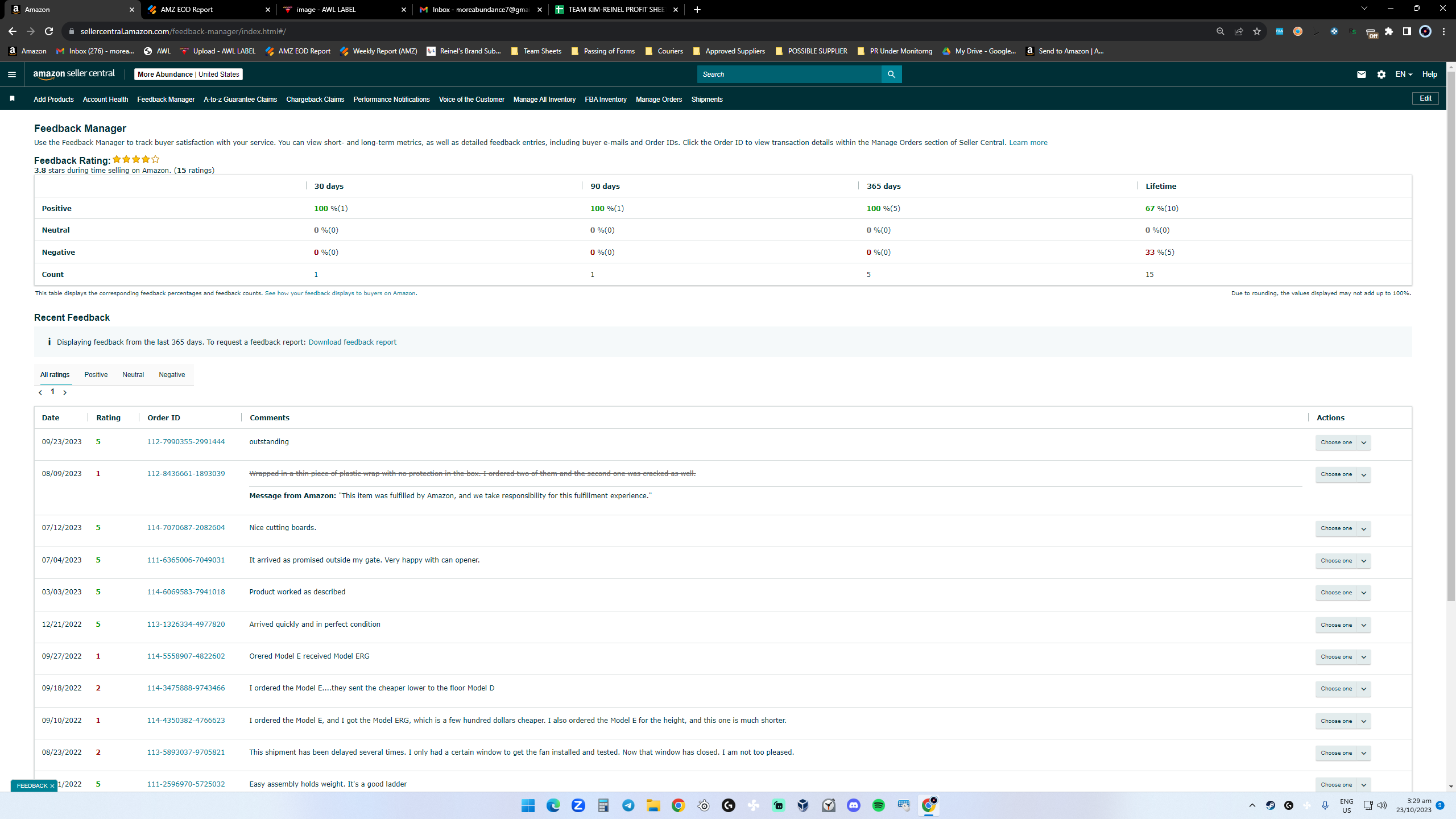
Task: Select the All ratings tab
Action: 55,375
